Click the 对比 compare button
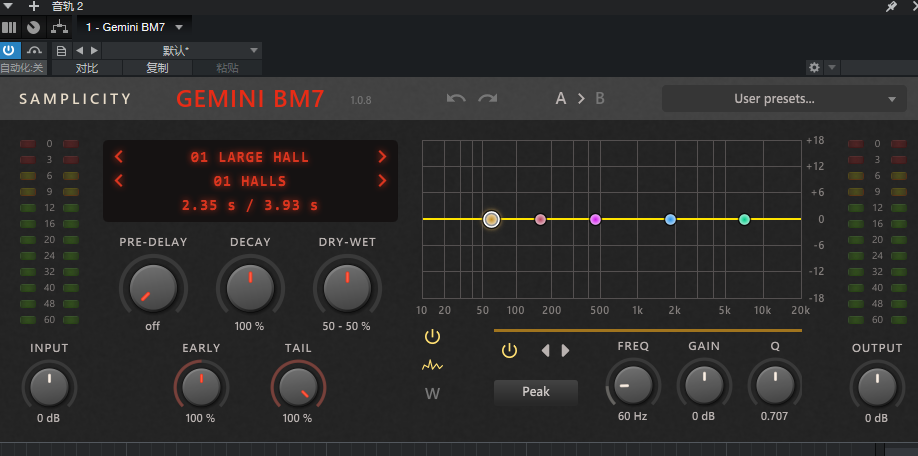Viewport: 918px width, 456px height. [x=87, y=68]
